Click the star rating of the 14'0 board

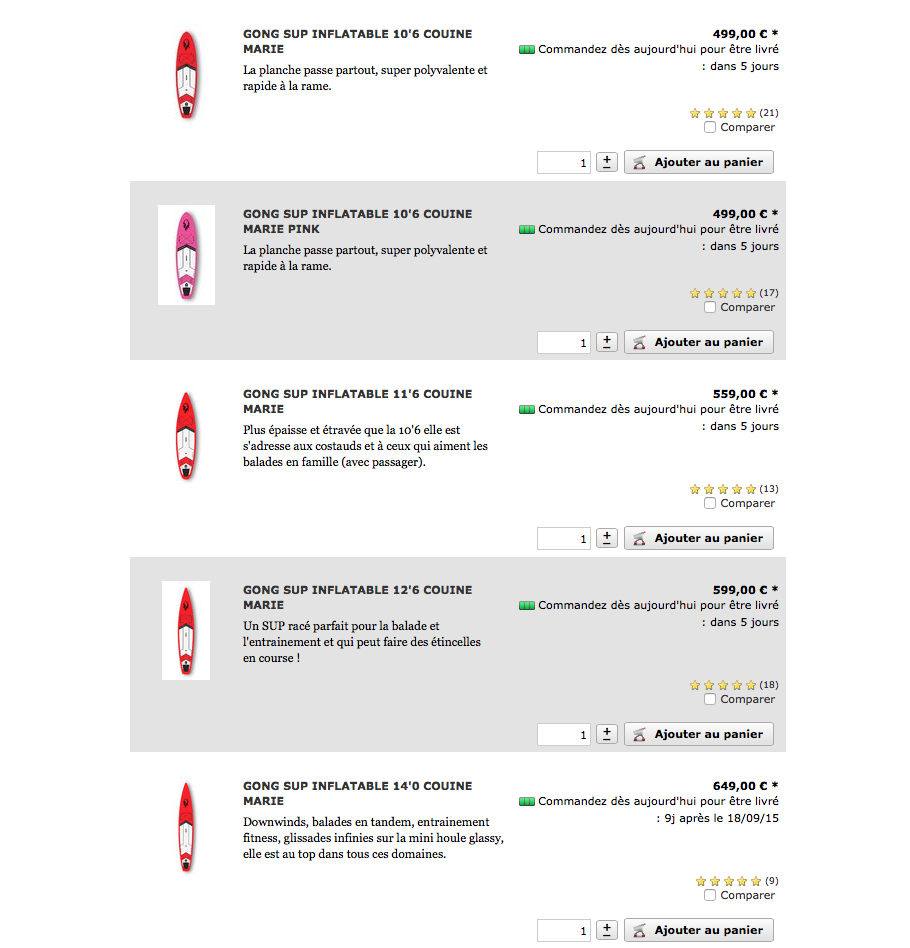(728, 881)
